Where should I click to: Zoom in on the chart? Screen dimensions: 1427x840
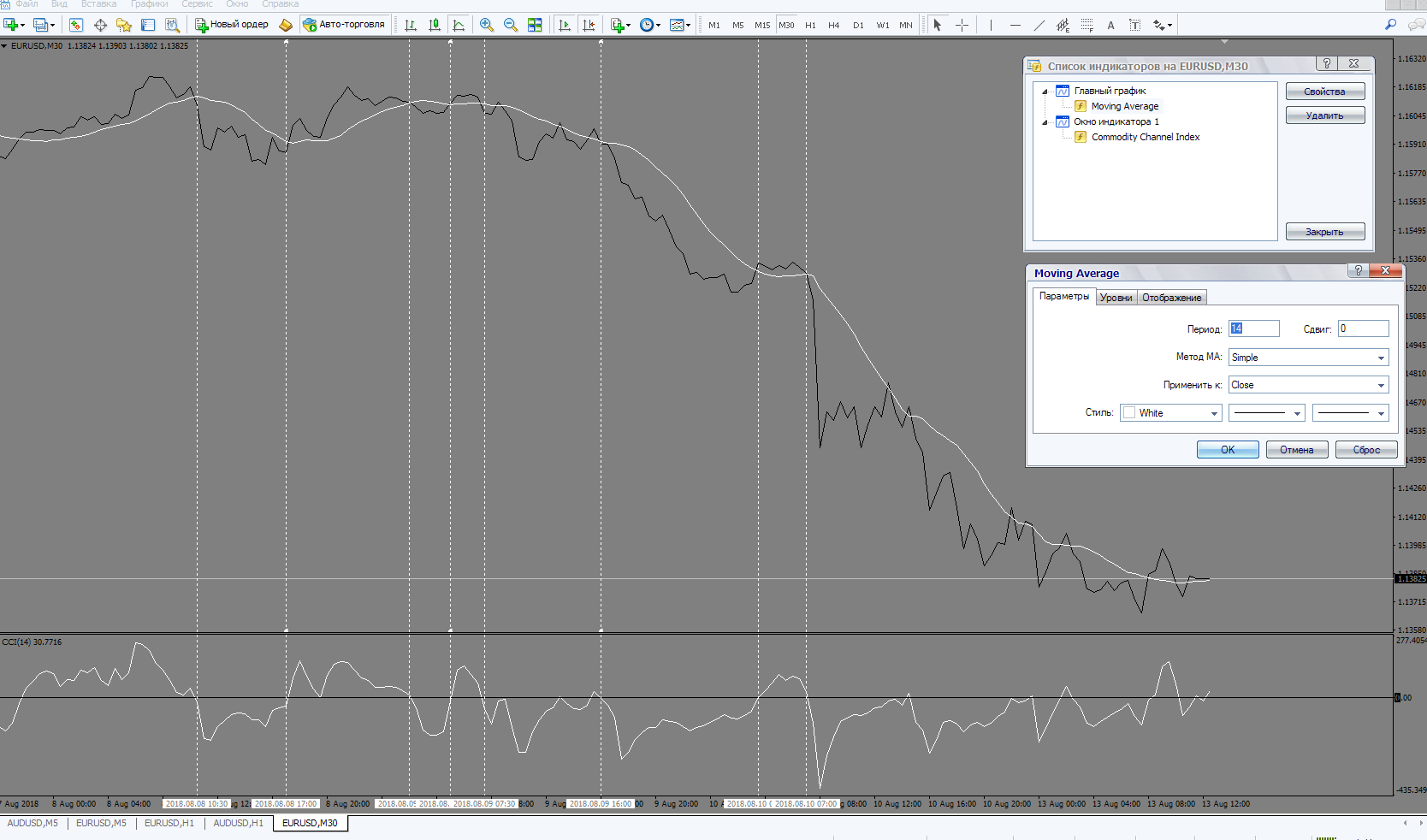click(487, 25)
